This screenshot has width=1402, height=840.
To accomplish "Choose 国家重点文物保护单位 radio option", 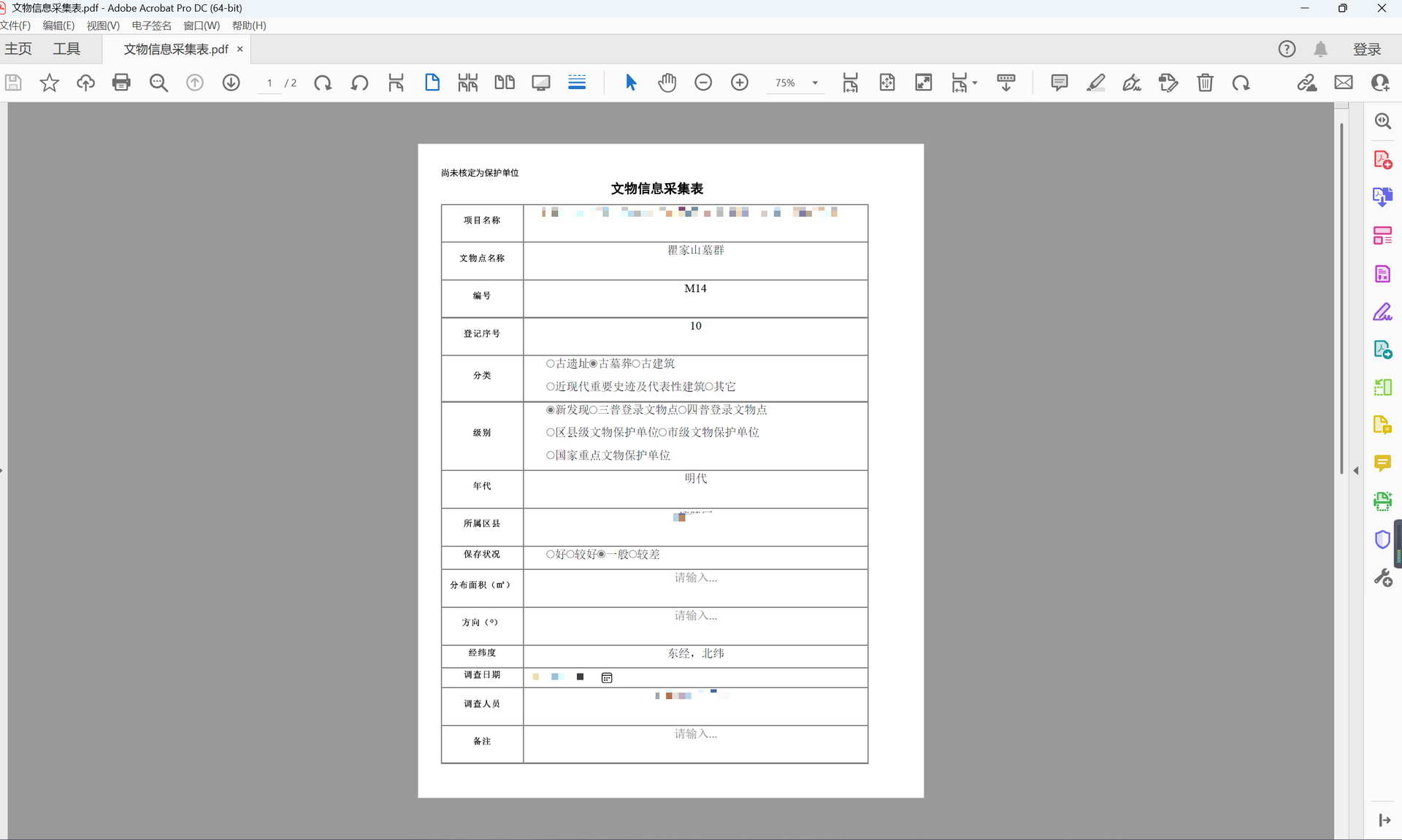I will point(551,455).
